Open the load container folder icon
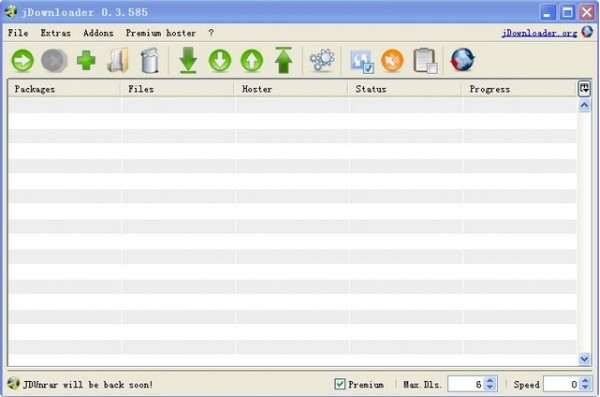The image size is (600, 397). pyautogui.click(x=118, y=60)
